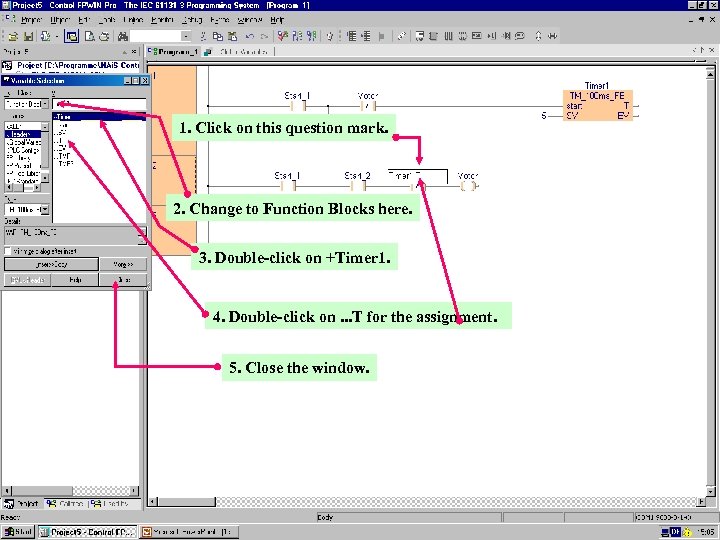Click the name input field in Variable Selection
This screenshot has height=540, width=720.
(x=99, y=104)
